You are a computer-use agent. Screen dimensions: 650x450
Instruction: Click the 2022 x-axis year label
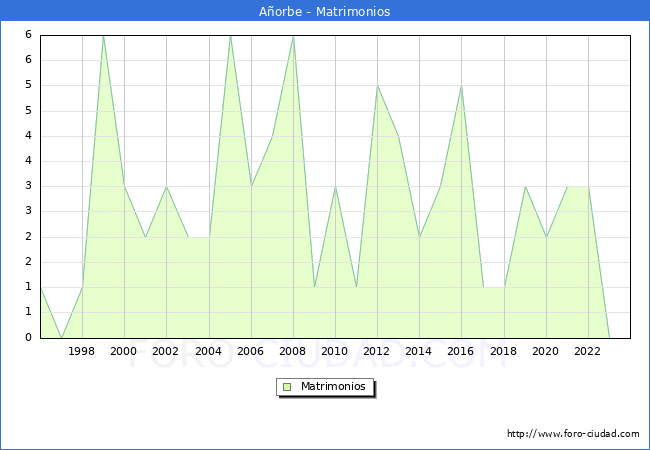tap(587, 351)
